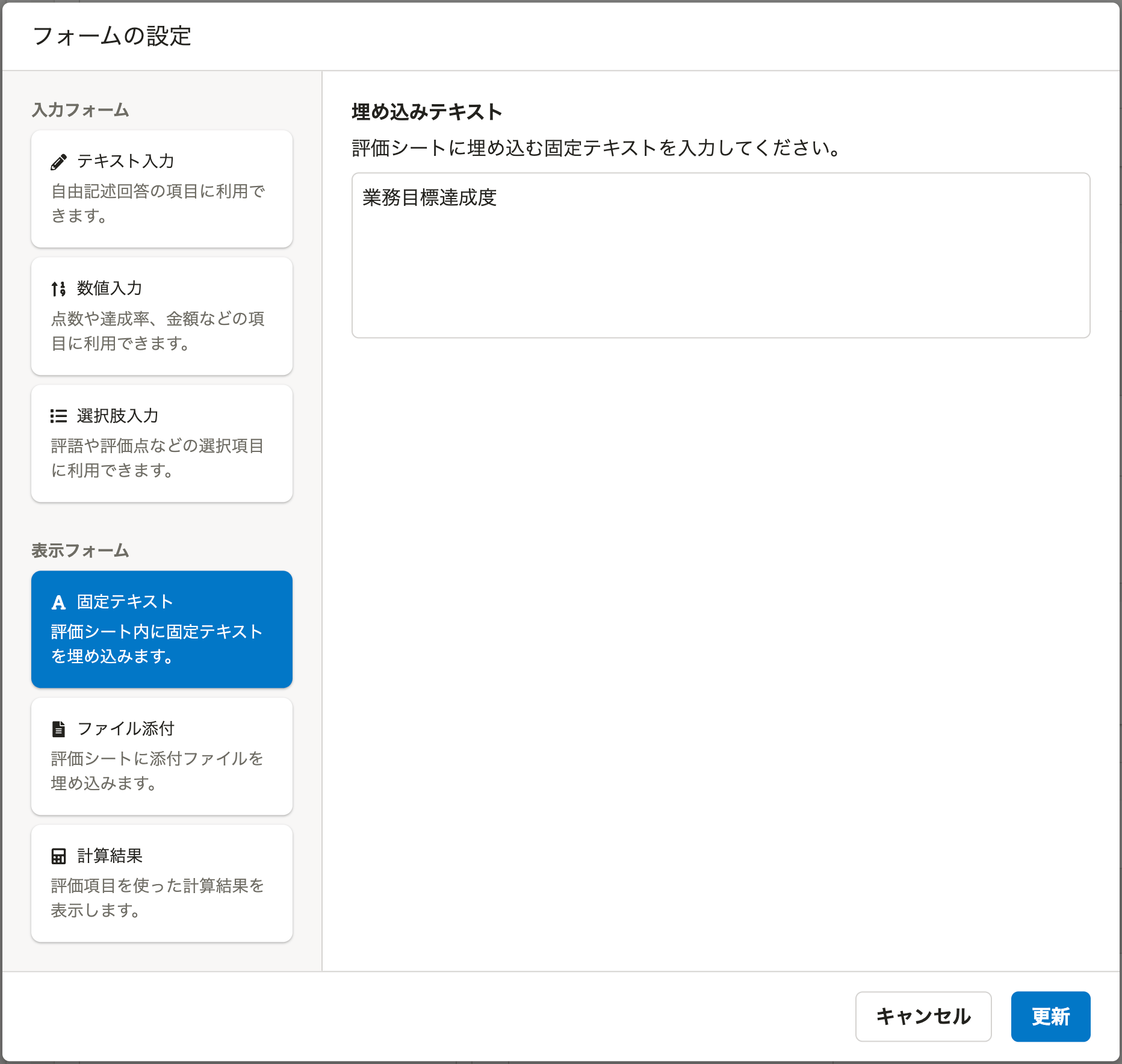Screen dimensions: 1122x1064
Task: Click the フォームの設定 dialog title
Action: tap(112, 36)
